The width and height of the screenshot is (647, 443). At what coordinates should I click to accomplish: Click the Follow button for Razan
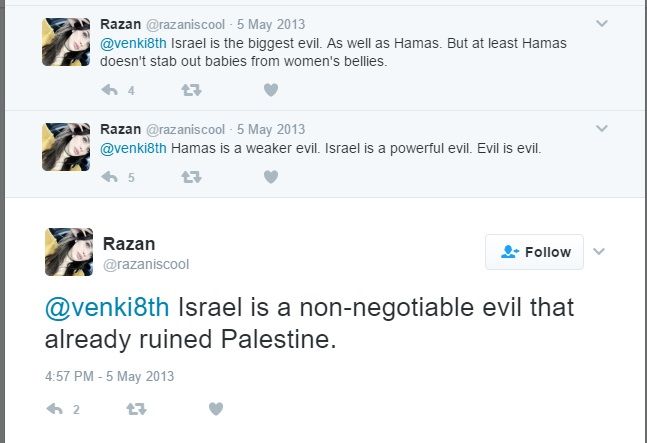point(534,252)
